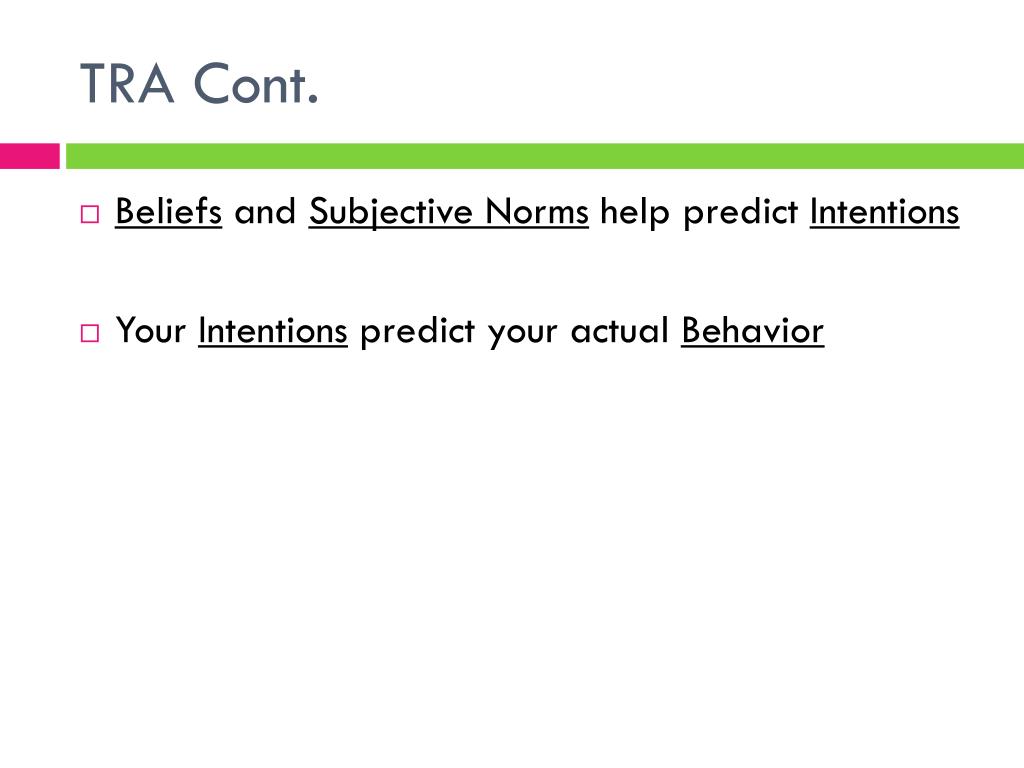Click "TRA" in the slide title
This screenshot has width=1024, height=768.
[127, 84]
